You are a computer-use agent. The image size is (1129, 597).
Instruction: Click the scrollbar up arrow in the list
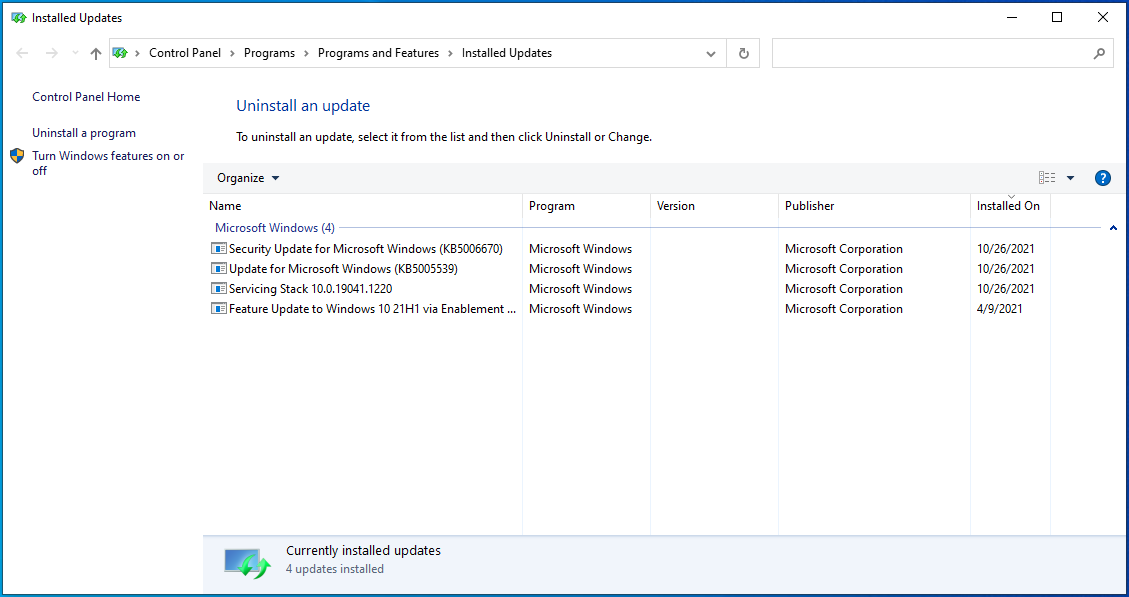(1113, 227)
